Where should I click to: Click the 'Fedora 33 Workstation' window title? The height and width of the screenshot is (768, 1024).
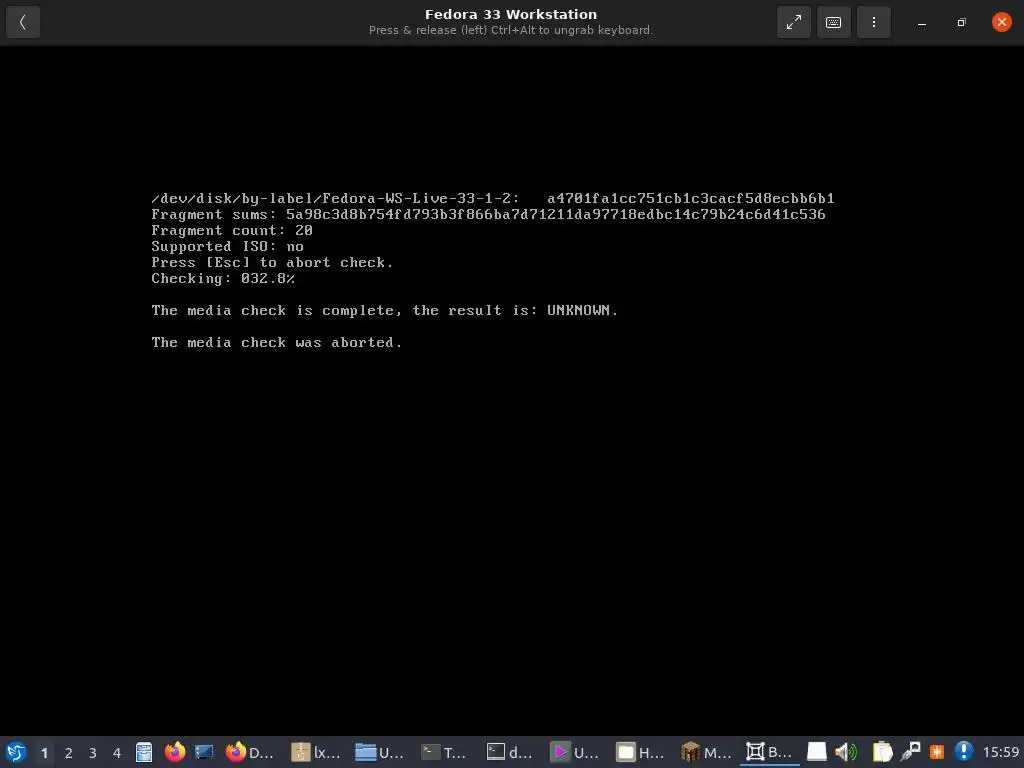(x=511, y=14)
